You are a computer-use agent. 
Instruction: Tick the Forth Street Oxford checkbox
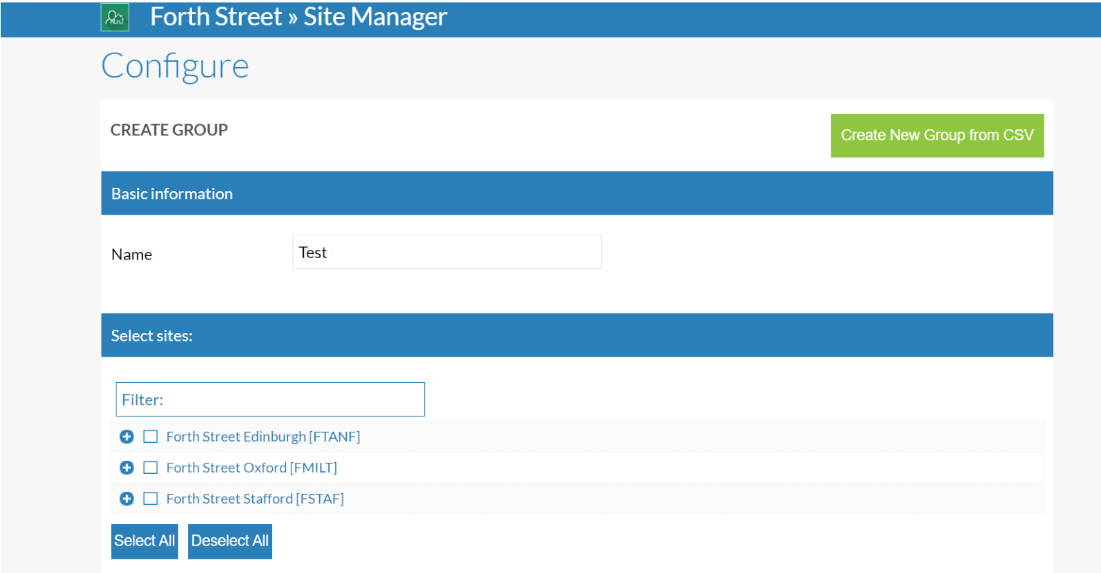pos(151,468)
